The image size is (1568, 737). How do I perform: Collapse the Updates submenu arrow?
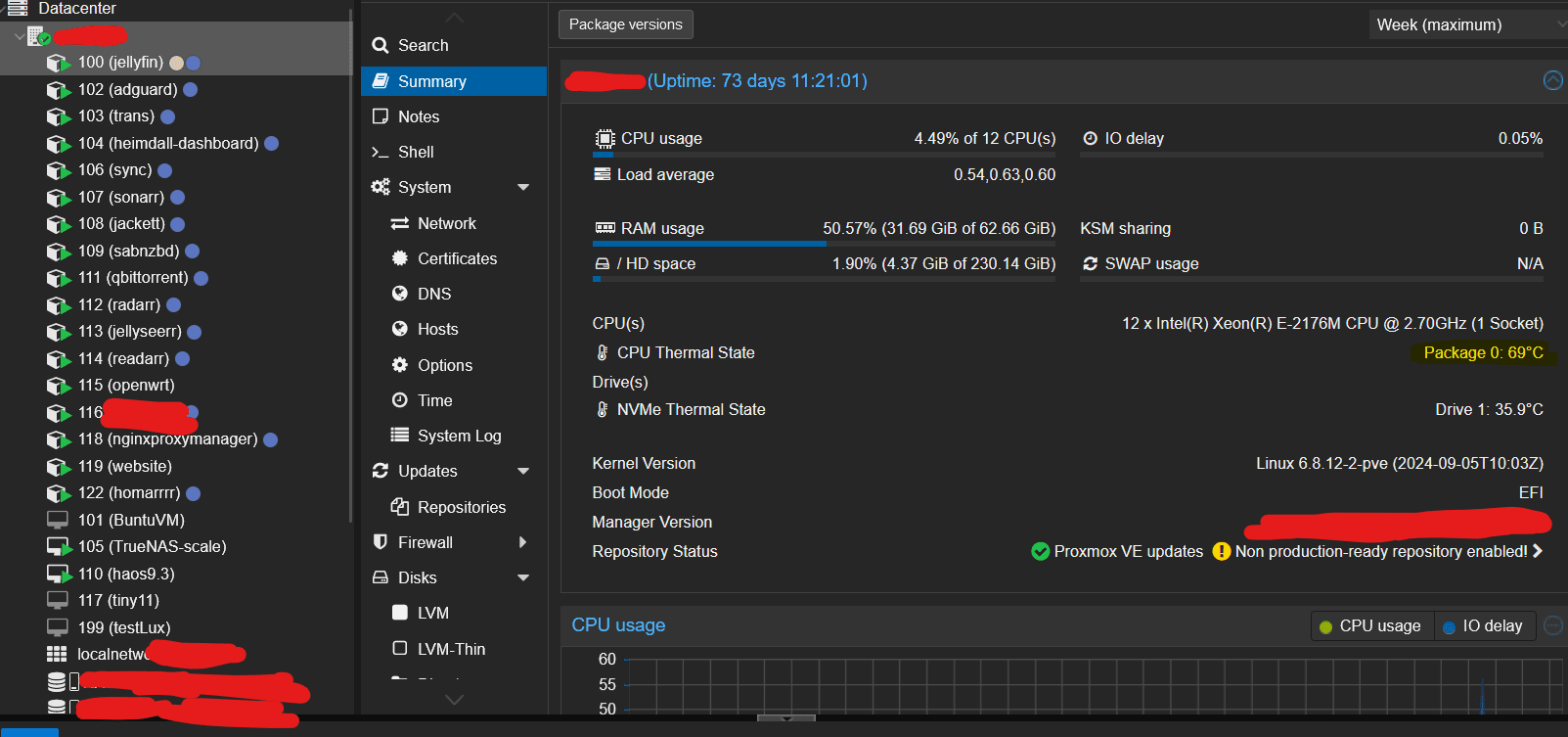coord(523,471)
